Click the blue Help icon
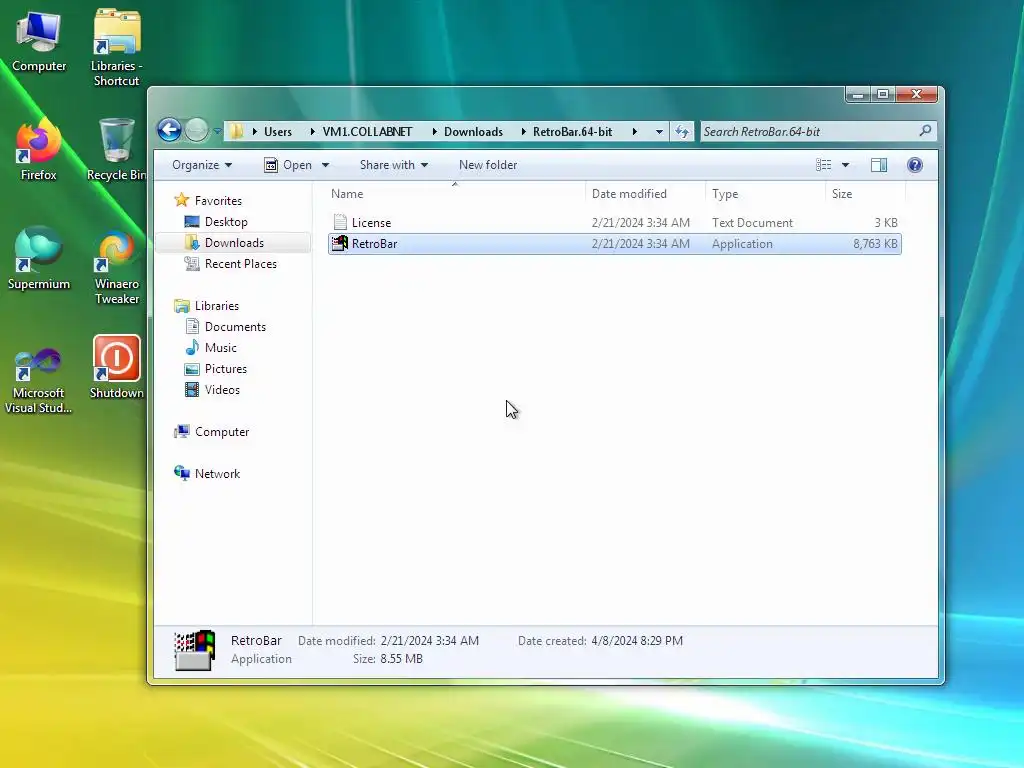 (x=915, y=165)
